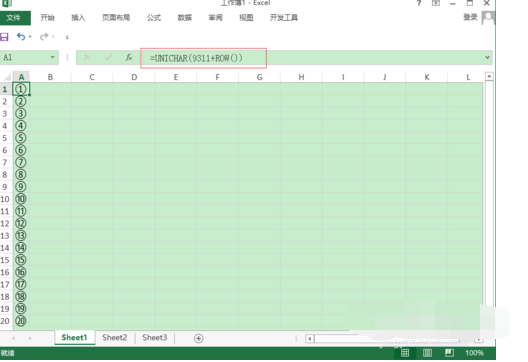Click the Name Box showing A1

point(25,58)
